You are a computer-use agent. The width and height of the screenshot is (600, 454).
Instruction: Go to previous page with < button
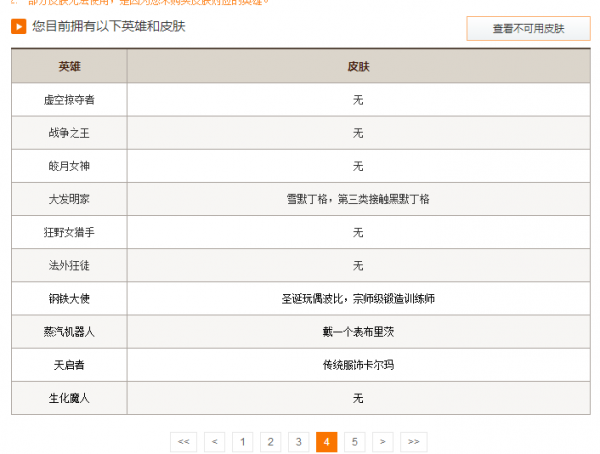coord(215,442)
